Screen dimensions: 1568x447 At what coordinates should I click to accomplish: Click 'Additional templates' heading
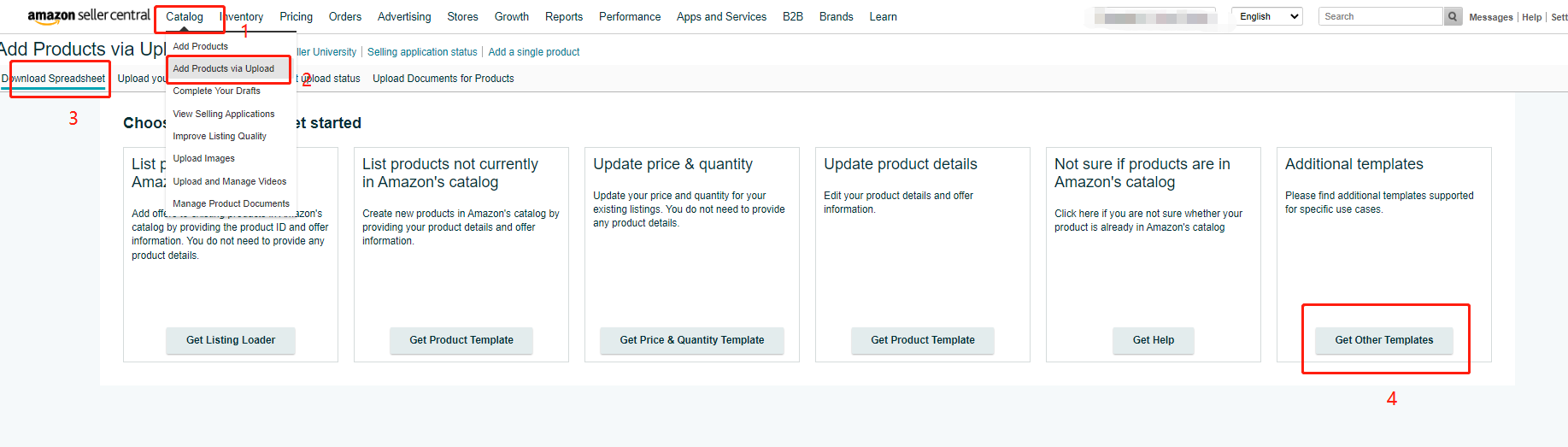1354,164
